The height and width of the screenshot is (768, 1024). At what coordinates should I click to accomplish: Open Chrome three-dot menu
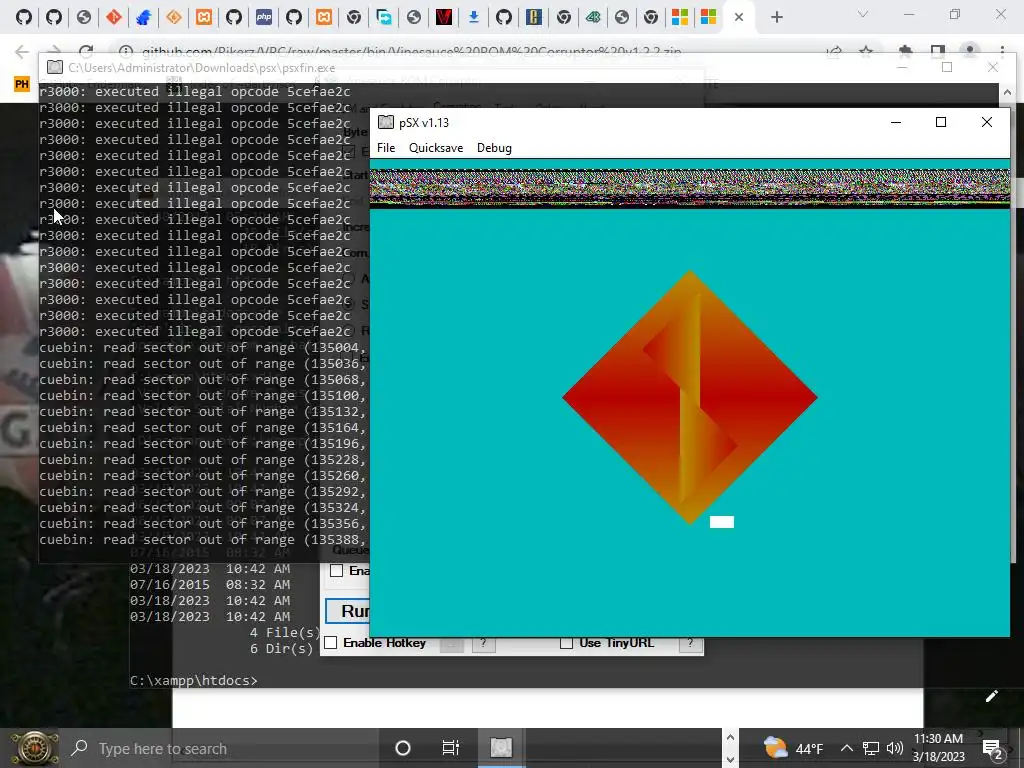[1002, 52]
